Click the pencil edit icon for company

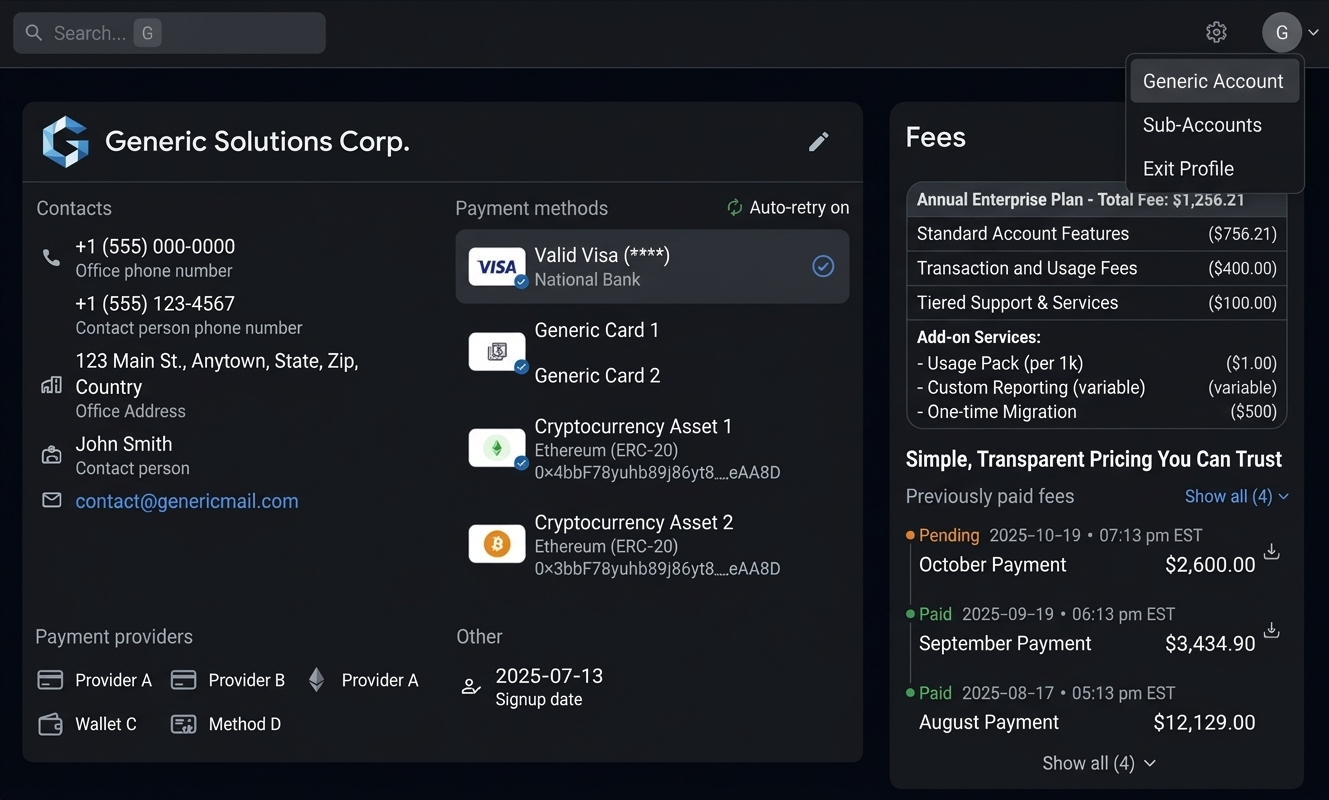[818, 142]
